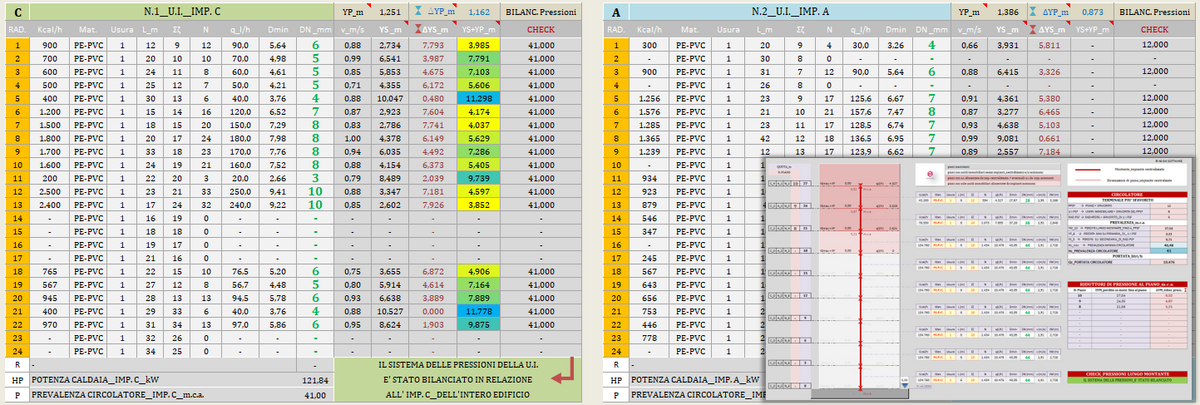1200x405 pixels.
Task: Click the red-cornered YP_m cell in table C
Action: click(353, 13)
